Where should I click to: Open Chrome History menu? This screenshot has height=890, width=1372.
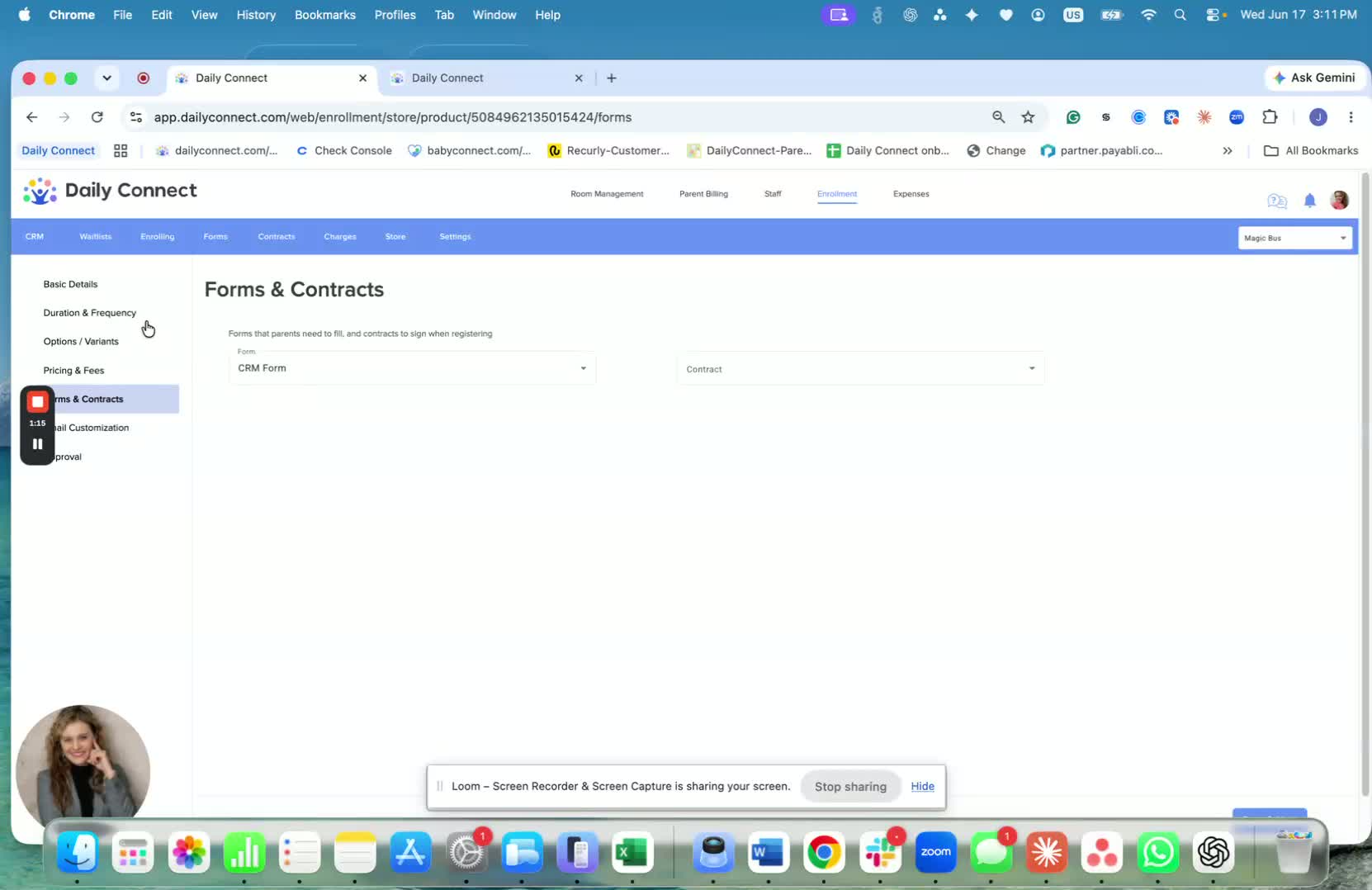256,15
